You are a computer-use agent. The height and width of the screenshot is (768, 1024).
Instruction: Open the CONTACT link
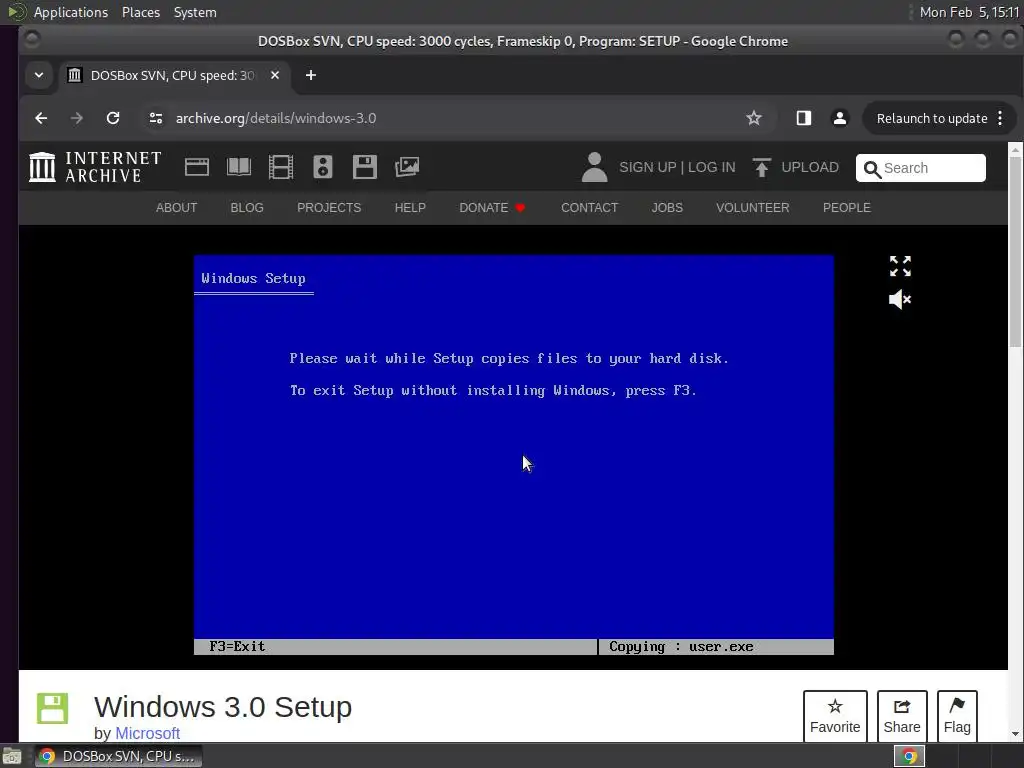pos(590,208)
